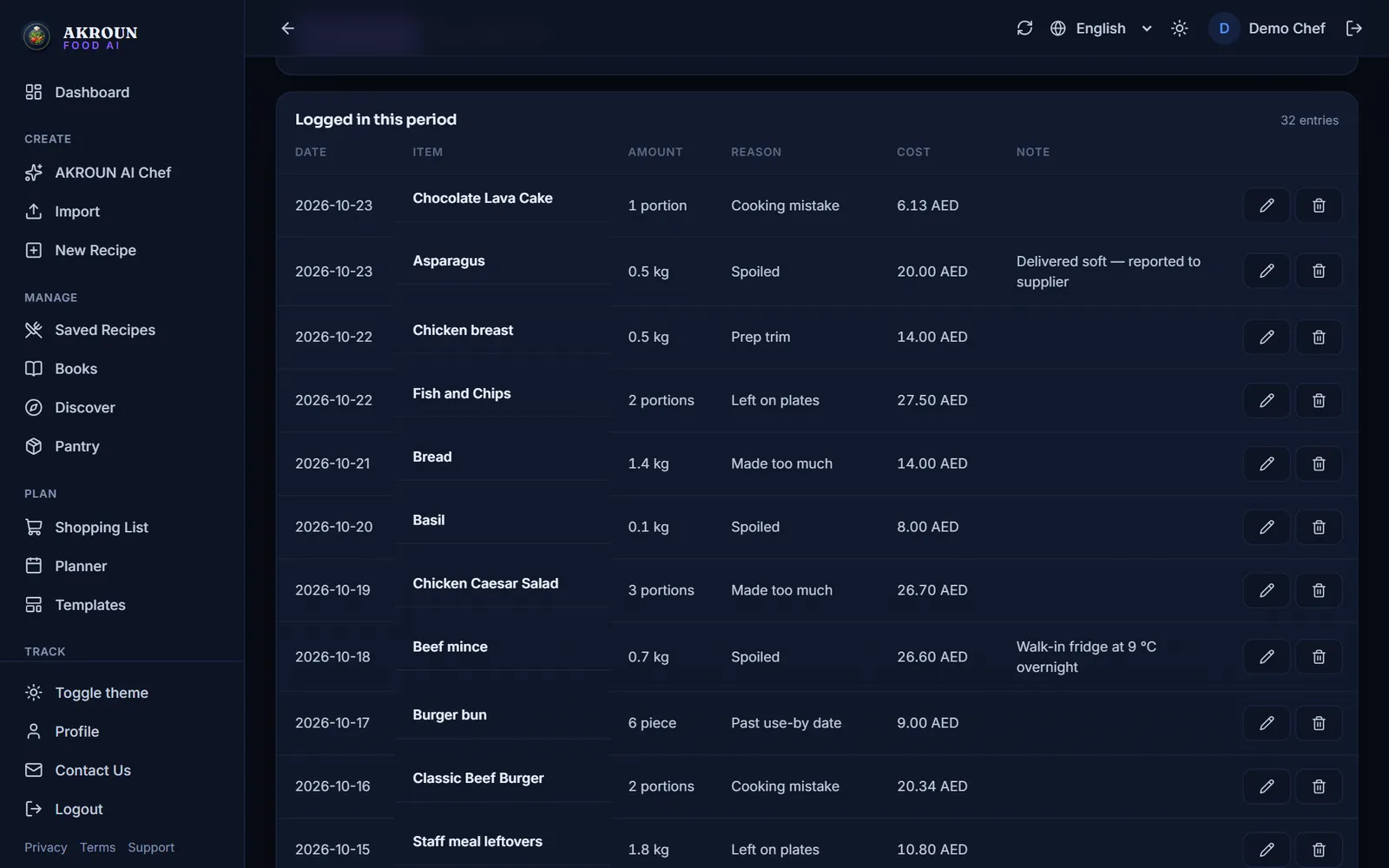Delete the Beef mince entry
The height and width of the screenshot is (868, 1389).
point(1319,656)
